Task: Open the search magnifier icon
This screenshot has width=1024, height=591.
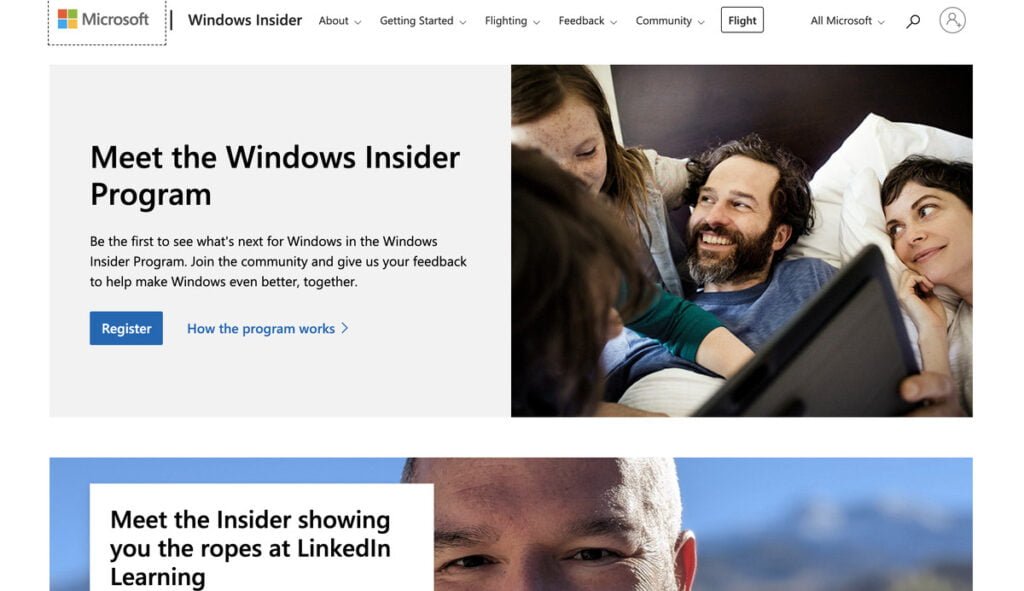Action: 913,21
